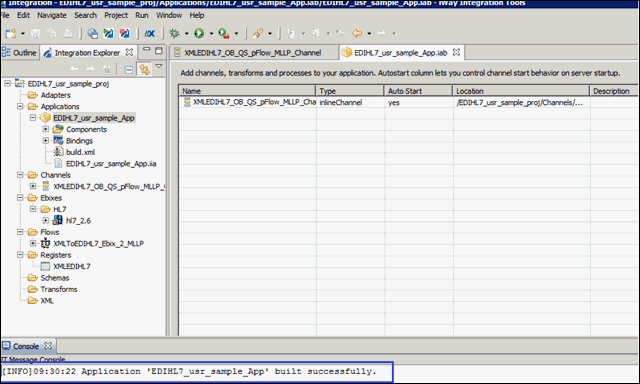Click the blue iX toolbar icon
The height and width of the screenshot is (384, 640).
click(150, 33)
